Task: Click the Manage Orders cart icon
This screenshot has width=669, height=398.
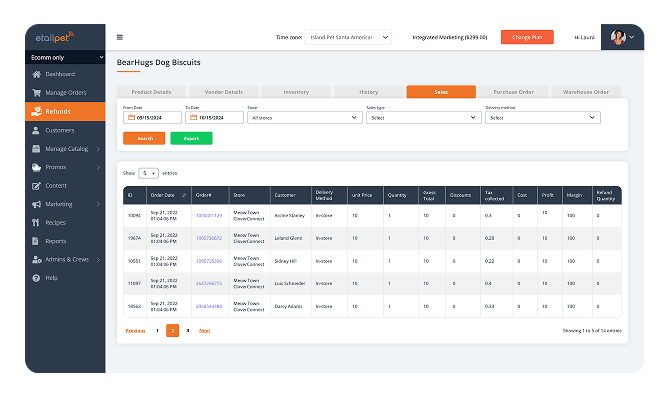Action: [x=36, y=93]
